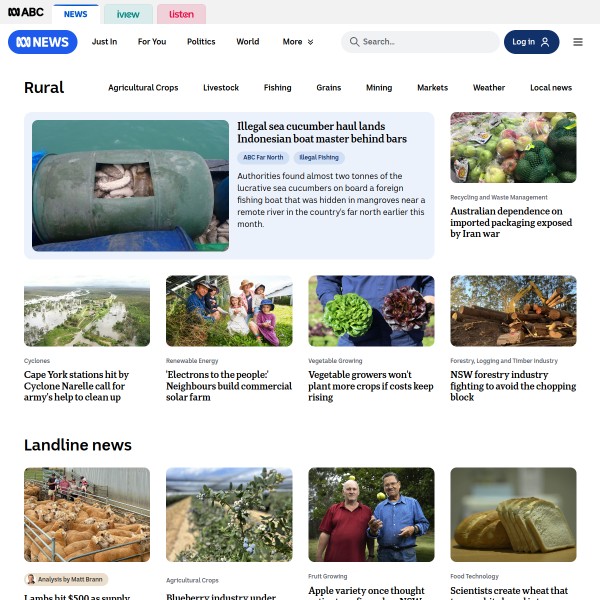Click the Illegal Fishing tag
The width and height of the screenshot is (600, 600).
click(x=319, y=157)
